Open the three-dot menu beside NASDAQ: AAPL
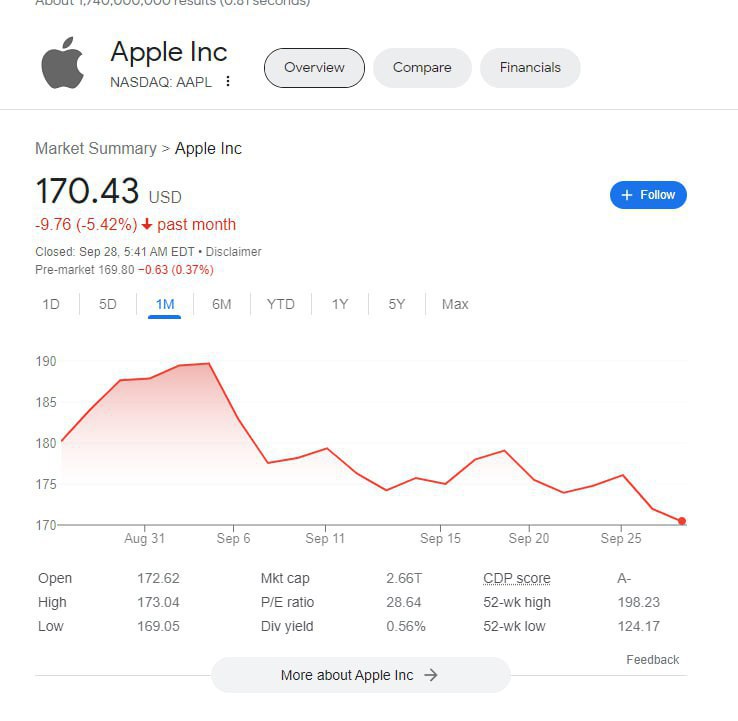Image resolution: width=738 pixels, height=721 pixels. coord(228,82)
